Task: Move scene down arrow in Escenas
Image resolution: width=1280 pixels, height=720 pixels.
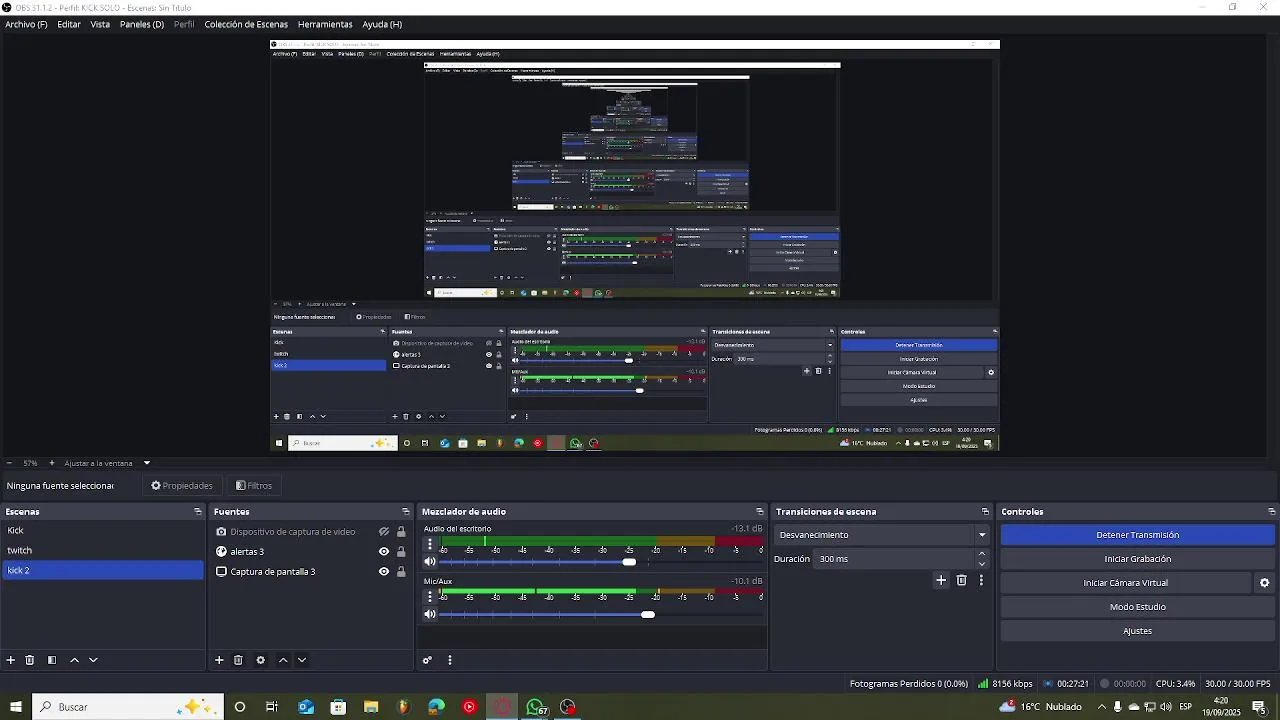Action: (x=93, y=660)
